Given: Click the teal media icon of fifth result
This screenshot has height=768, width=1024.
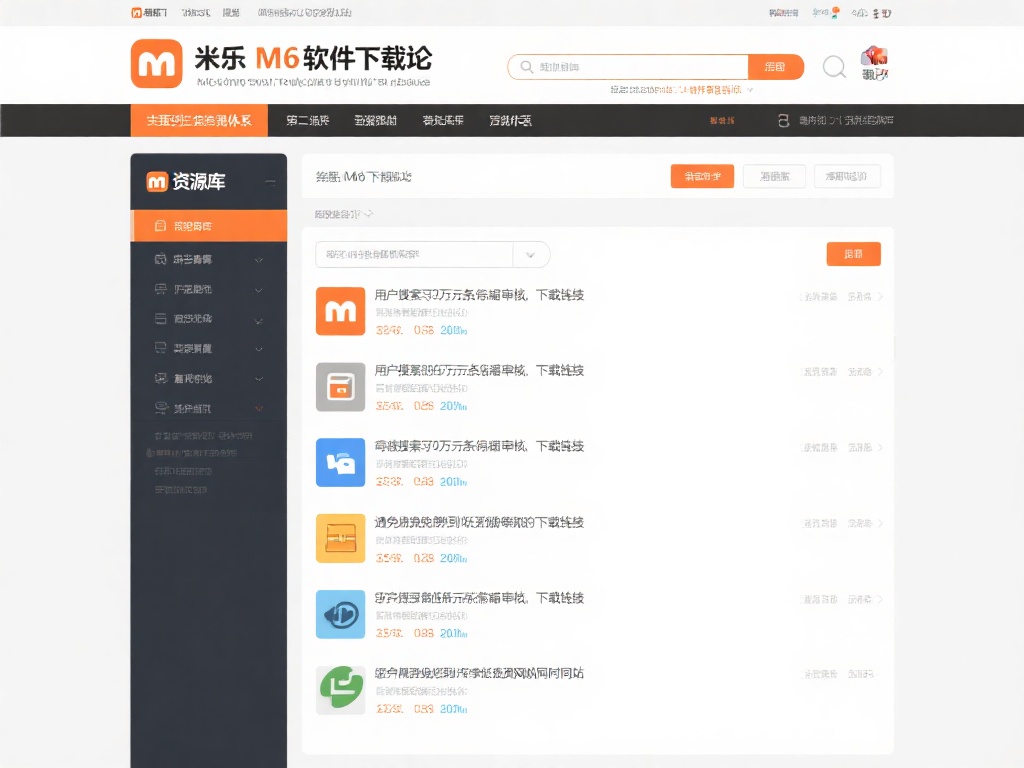Looking at the screenshot, I should 340,614.
